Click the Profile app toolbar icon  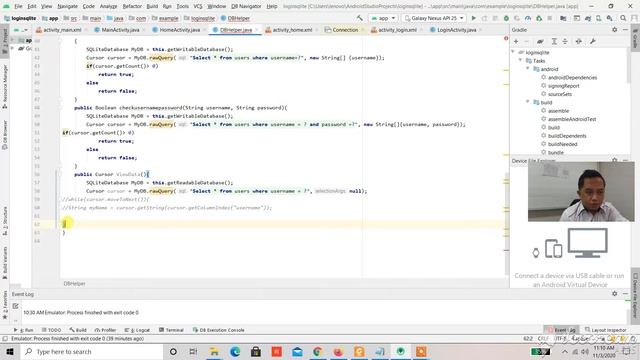tap(528, 18)
